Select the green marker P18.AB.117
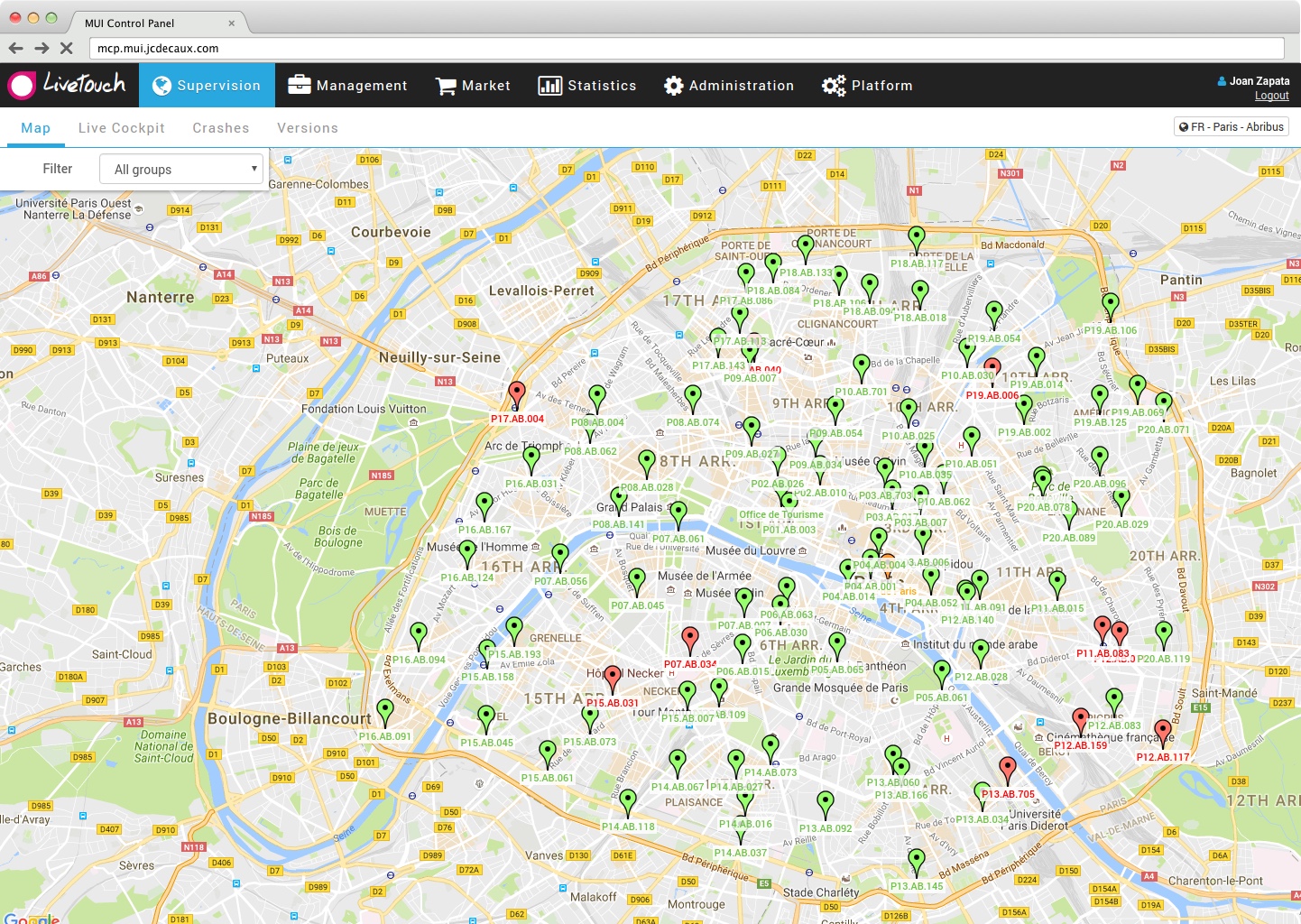 [x=917, y=240]
